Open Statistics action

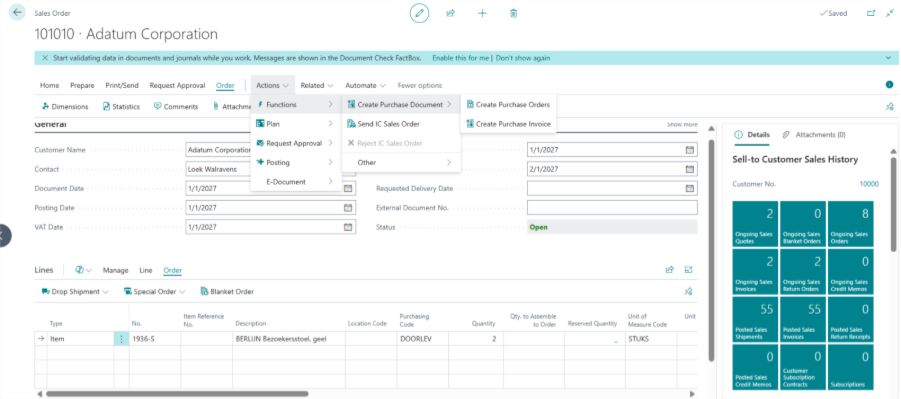coord(121,106)
